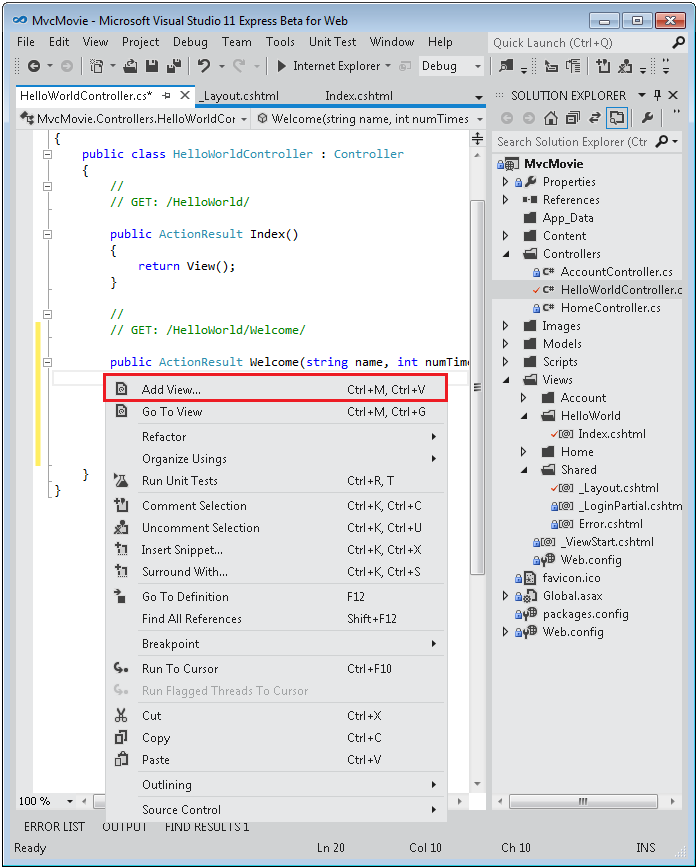The height and width of the screenshot is (868, 698).
Task: Open the Refactor submenu
Action: pyautogui.click(x=275, y=437)
